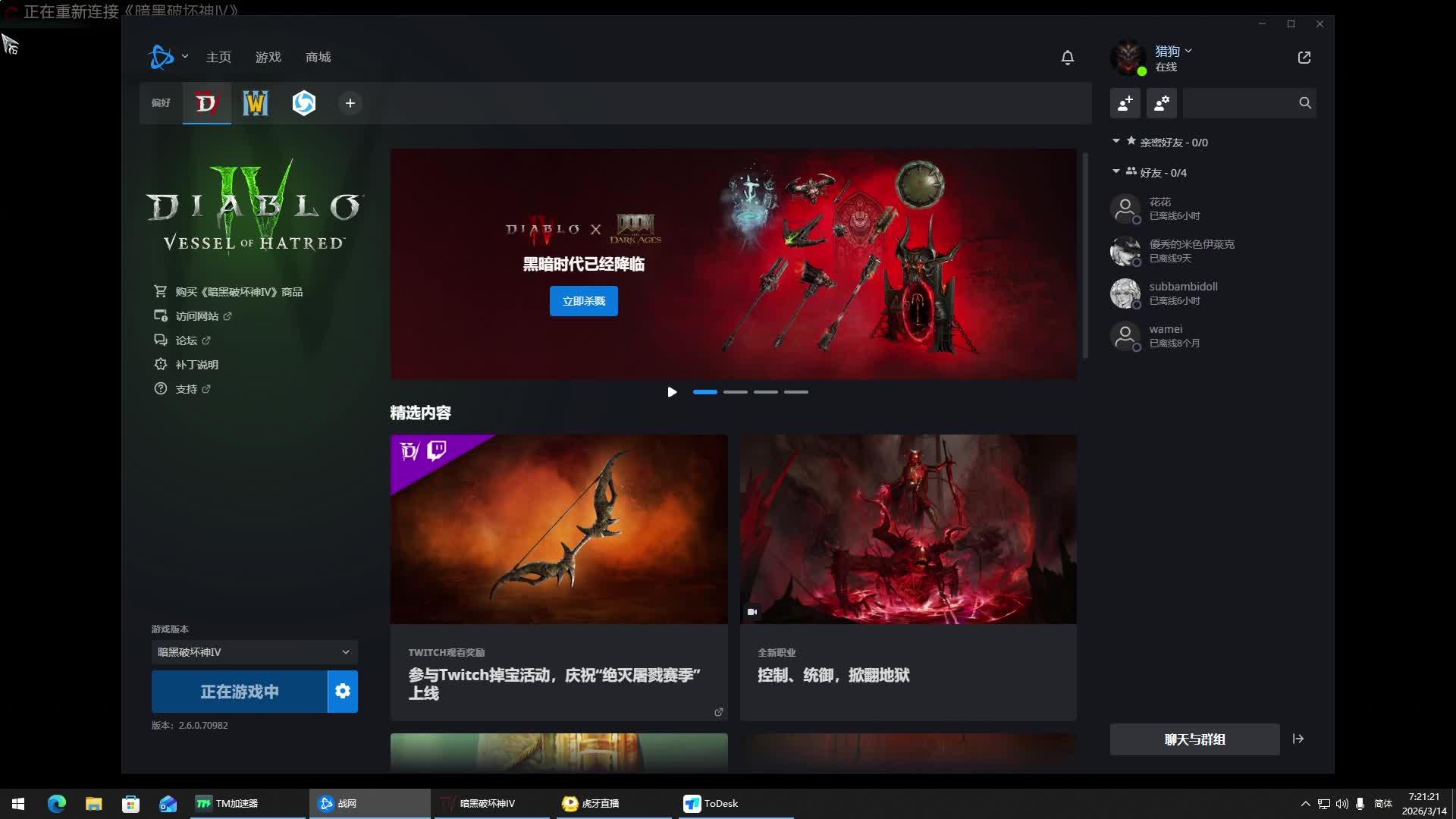Collapse the 好友 0/4 friends group
Screen dimensions: 1456x819
click(x=1116, y=172)
